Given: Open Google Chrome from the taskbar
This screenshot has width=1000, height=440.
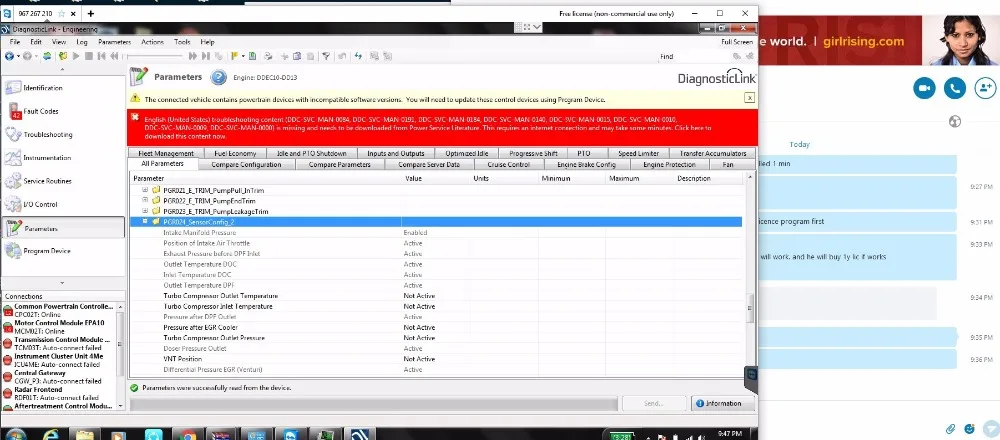Looking at the screenshot, I should pos(188,434).
